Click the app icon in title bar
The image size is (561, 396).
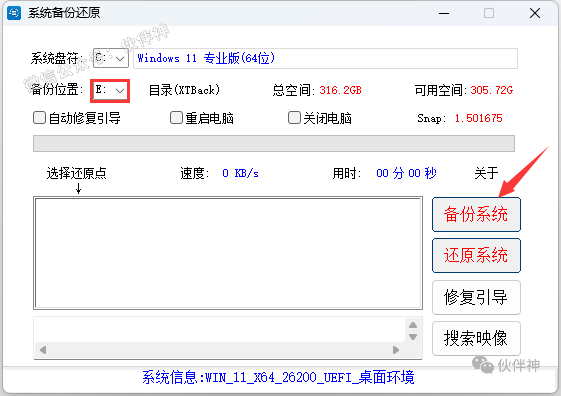coord(14,13)
